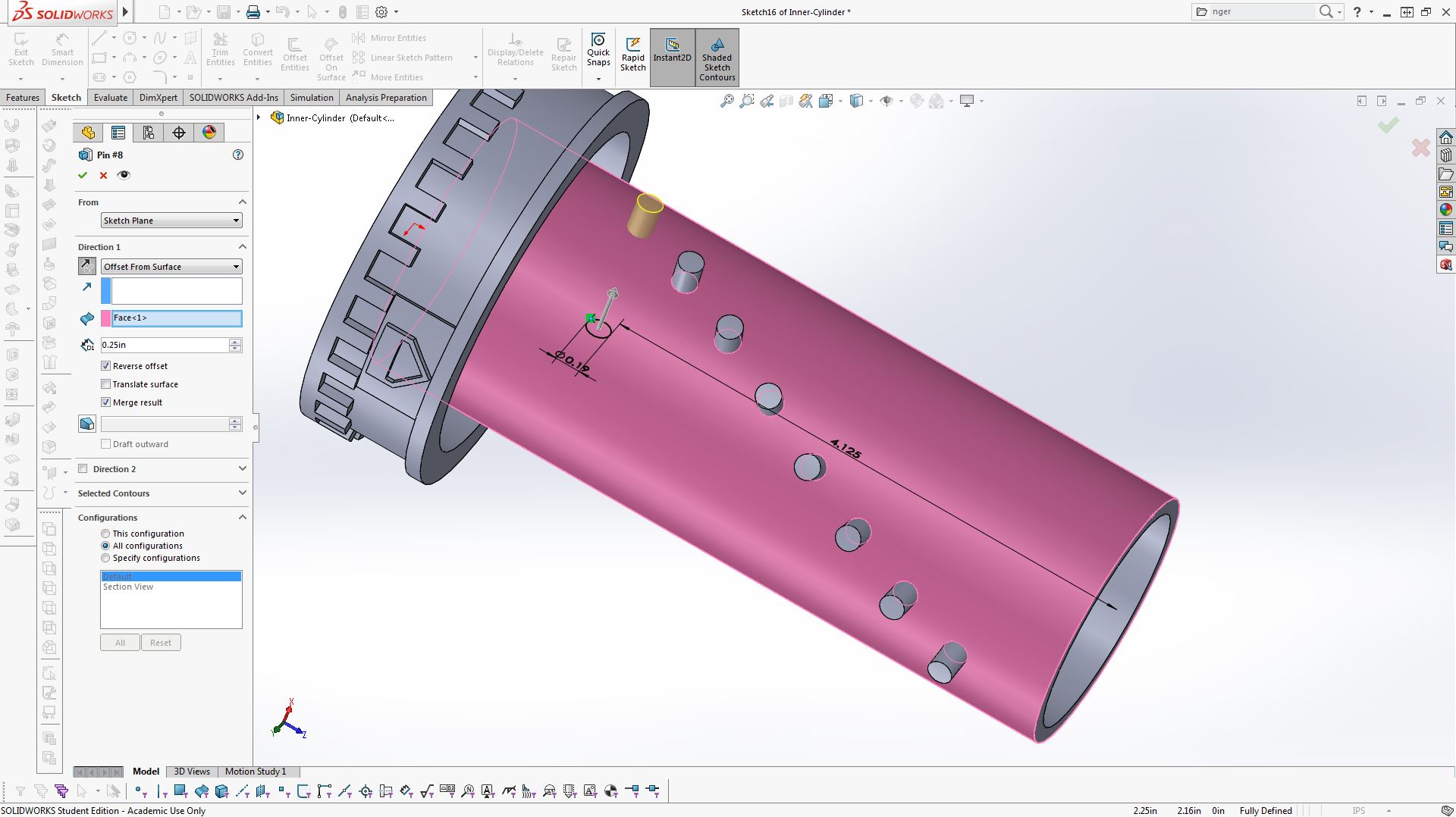Collapse the Configurations section
The width and height of the screenshot is (1456, 817).
(243, 517)
